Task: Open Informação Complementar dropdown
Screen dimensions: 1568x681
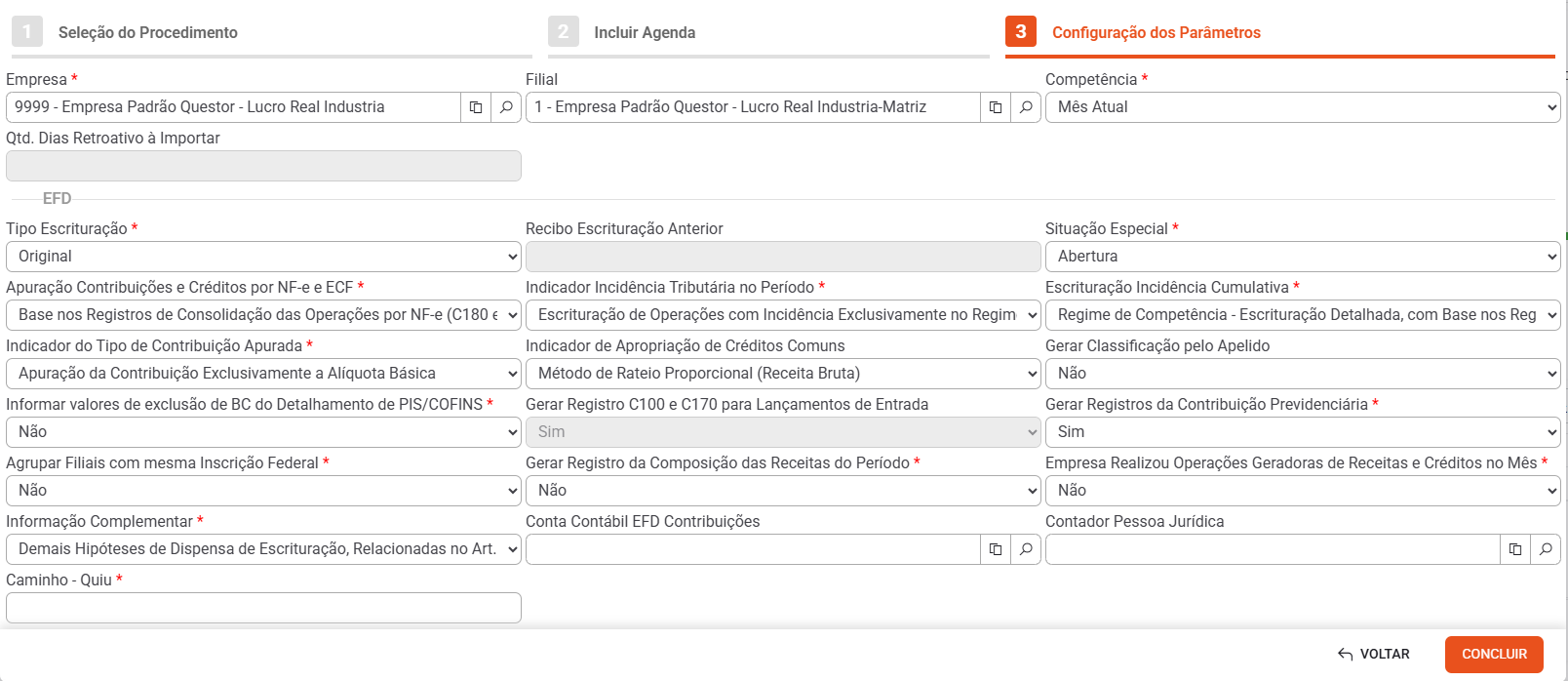Action: (263, 549)
